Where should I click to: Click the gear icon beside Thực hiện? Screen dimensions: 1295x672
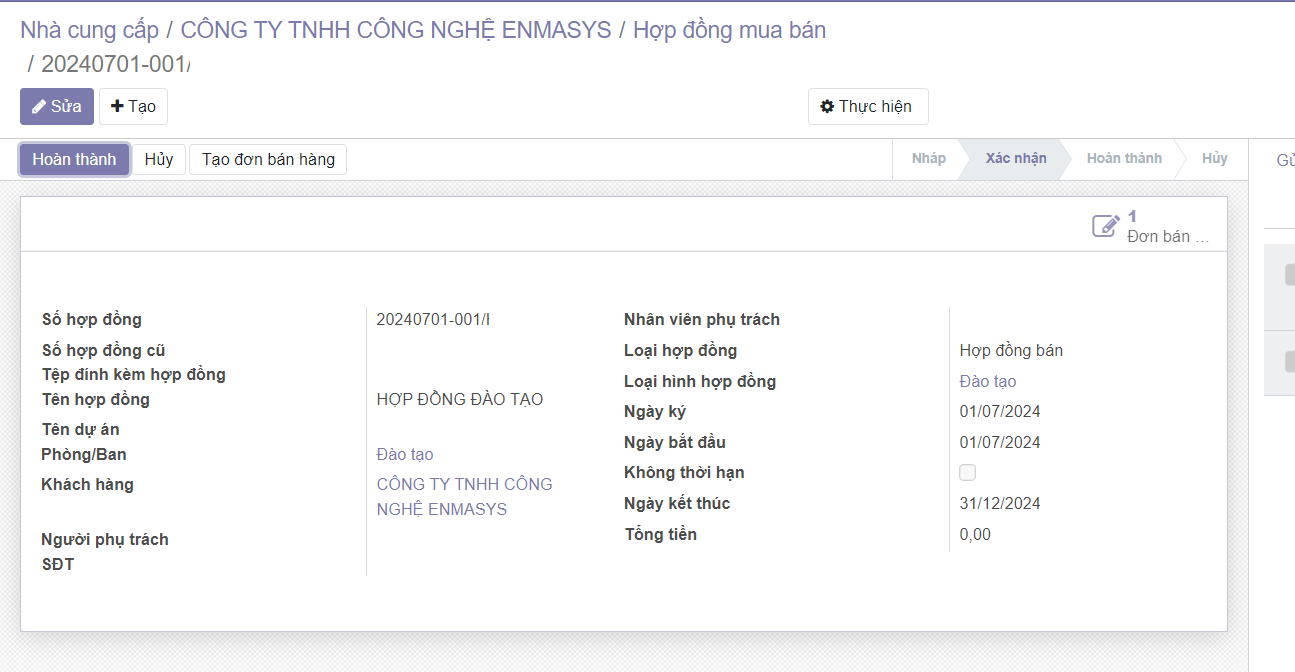(827, 107)
